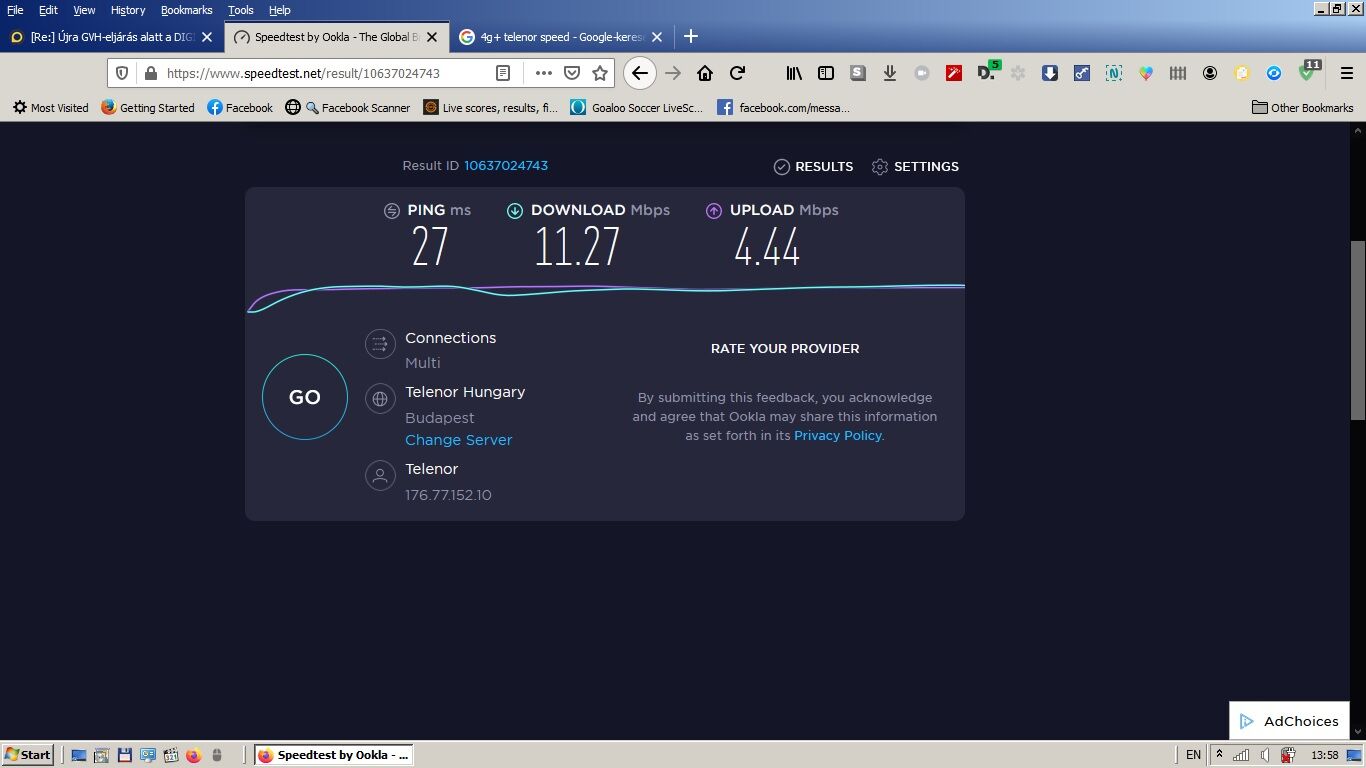Image resolution: width=1366 pixels, height=768 pixels.
Task: Open speedtest SETTINGS
Action: (x=915, y=167)
